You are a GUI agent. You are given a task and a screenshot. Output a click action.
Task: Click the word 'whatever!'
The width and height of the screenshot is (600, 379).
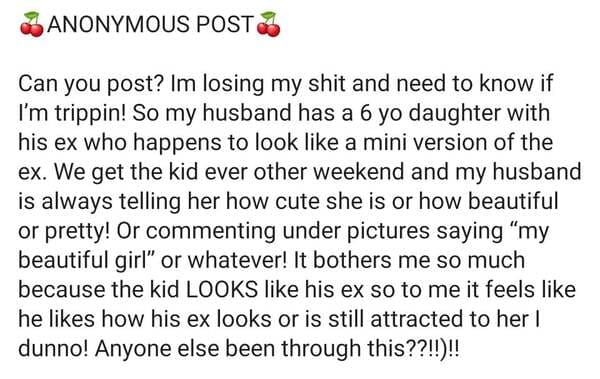[237, 260]
